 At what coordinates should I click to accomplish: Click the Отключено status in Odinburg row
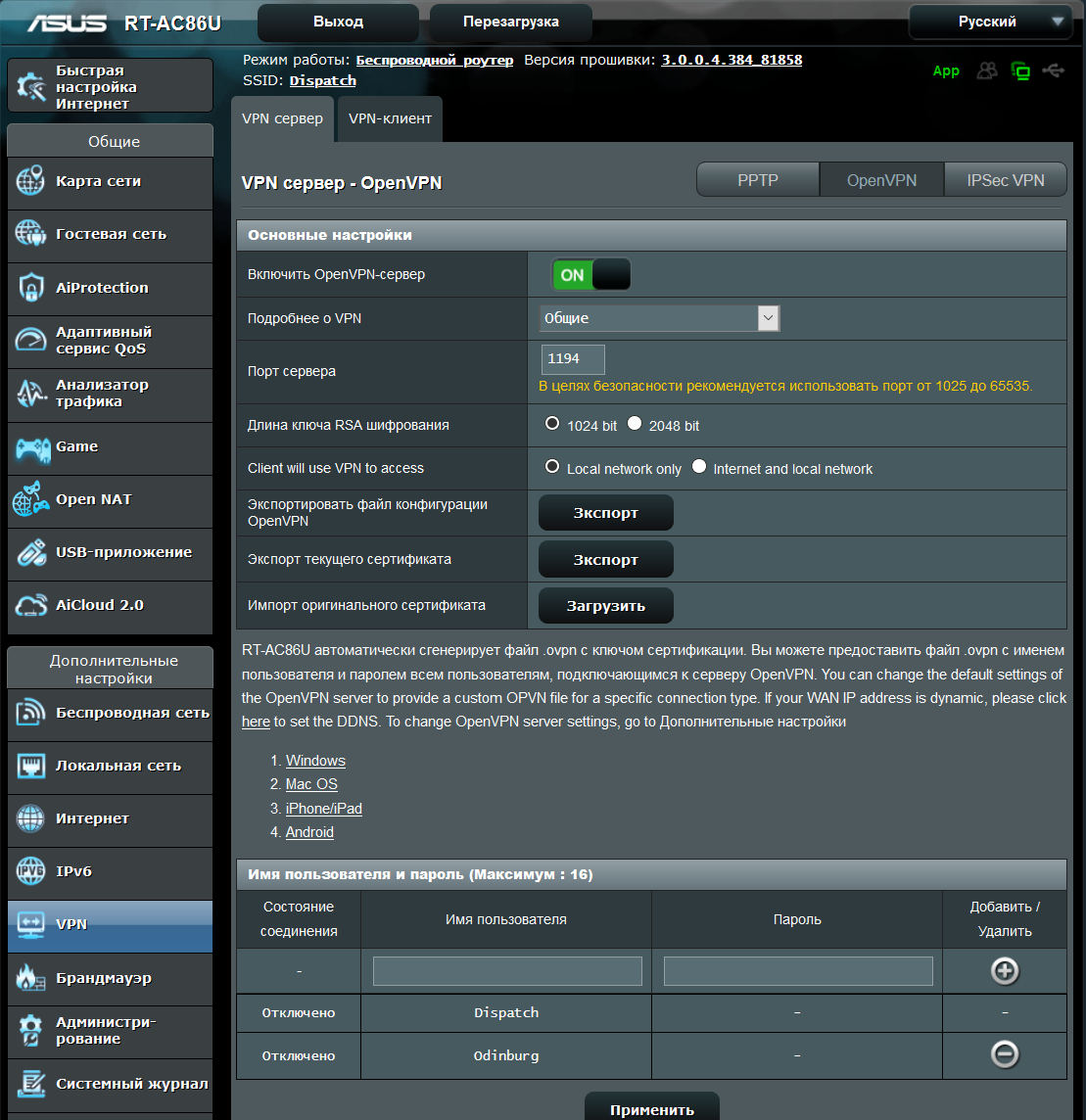click(x=299, y=1055)
